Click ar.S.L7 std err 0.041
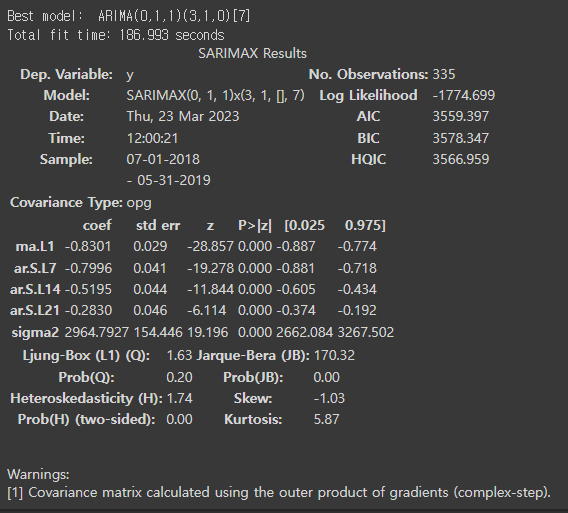 coord(150,268)
